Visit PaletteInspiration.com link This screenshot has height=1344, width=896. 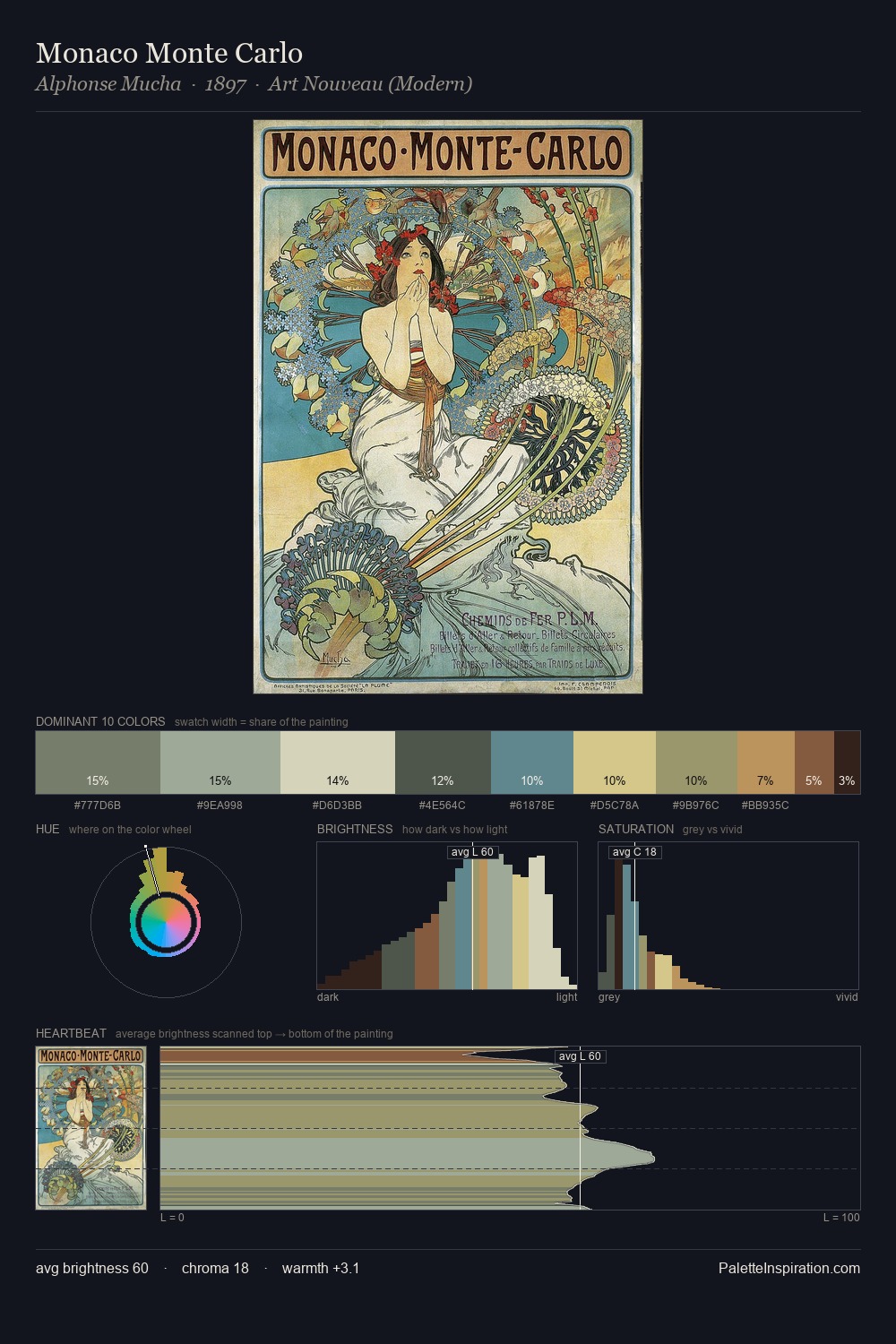(x=789, y=1269)
